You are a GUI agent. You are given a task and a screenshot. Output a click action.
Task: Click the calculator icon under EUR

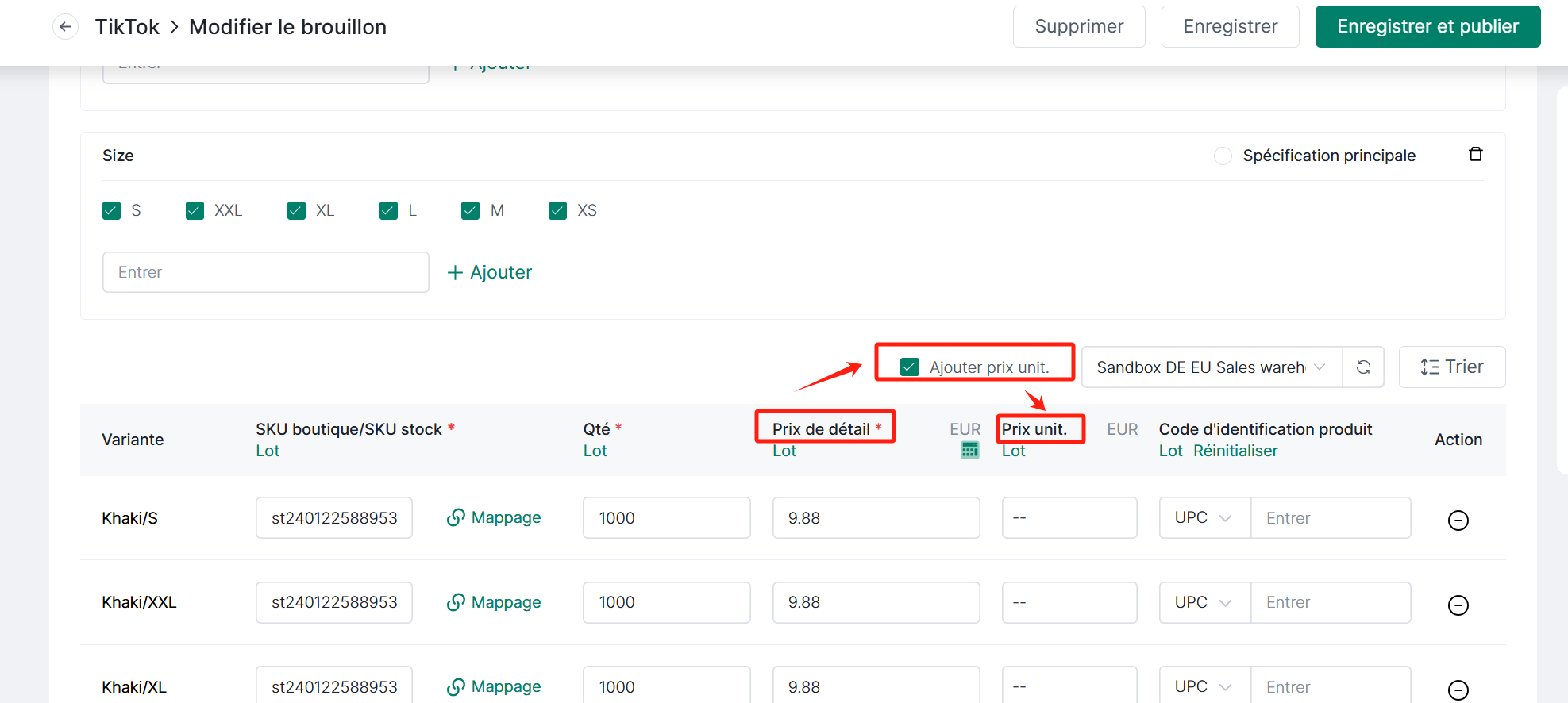(x=969, y=451)
